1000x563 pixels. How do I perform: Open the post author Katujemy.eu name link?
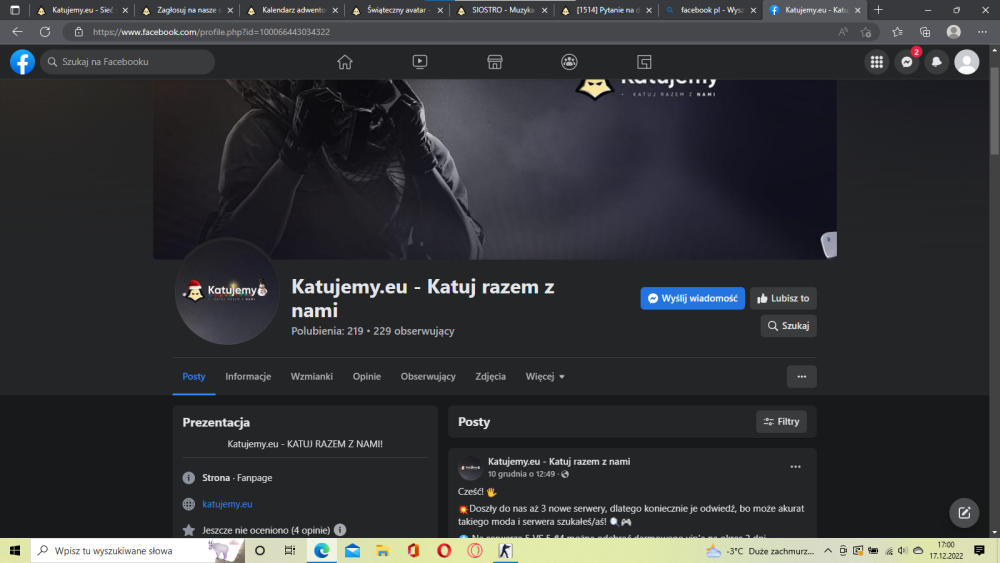click(559, 462)
